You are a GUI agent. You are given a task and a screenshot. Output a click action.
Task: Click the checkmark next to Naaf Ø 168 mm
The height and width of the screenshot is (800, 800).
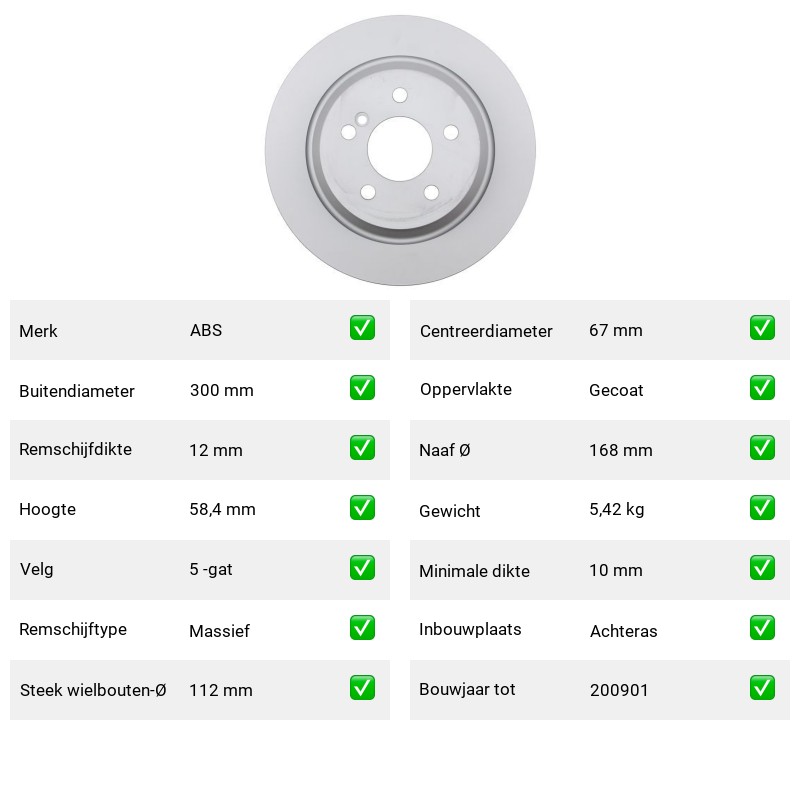click(762, 447)
